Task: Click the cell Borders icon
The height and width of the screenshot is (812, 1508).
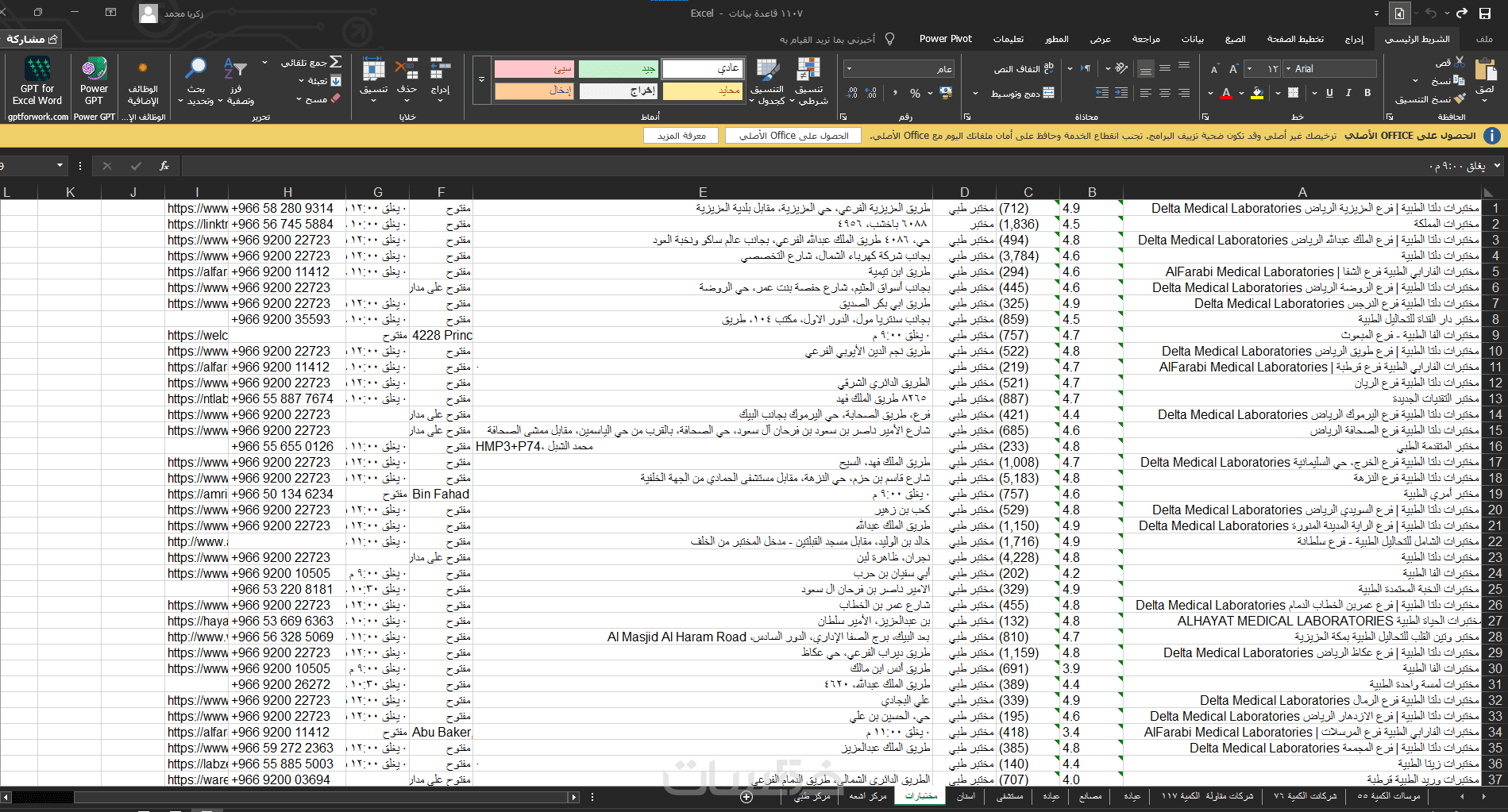Action: 1293,93
